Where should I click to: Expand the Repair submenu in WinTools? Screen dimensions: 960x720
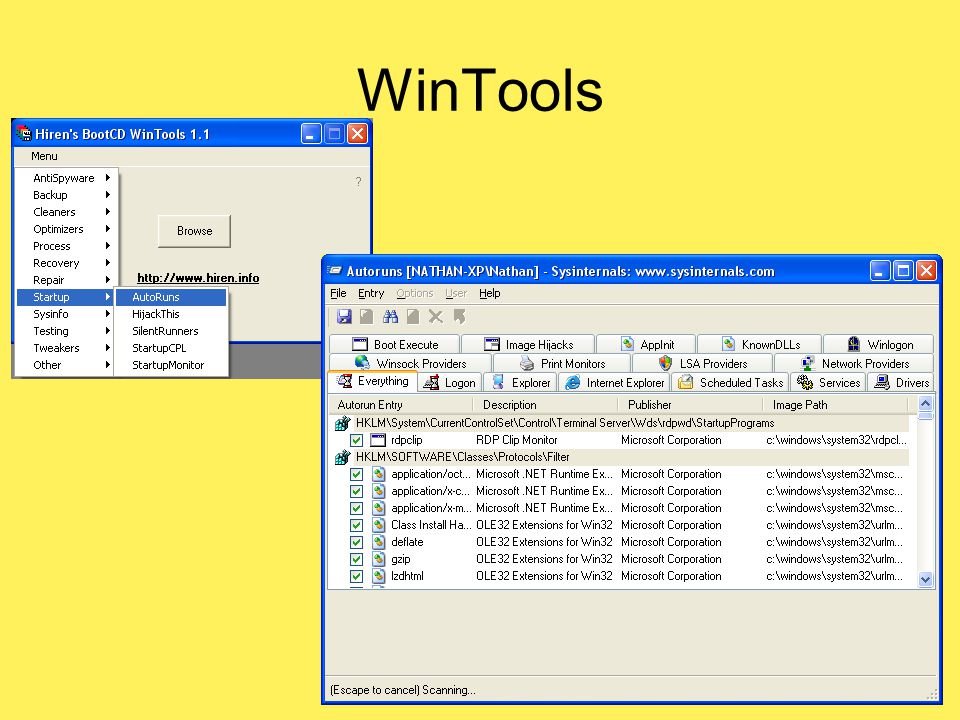66,280
